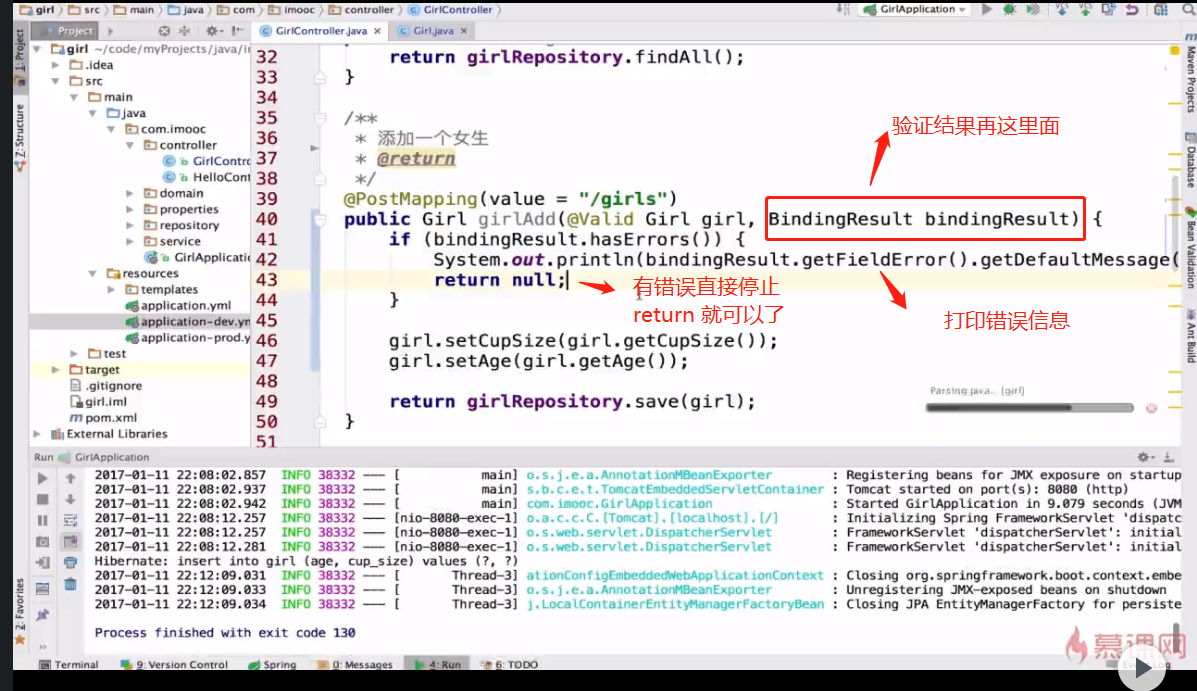Toggle the Bean Validation side panel

pyautogui.click(x=1190, y=249)
